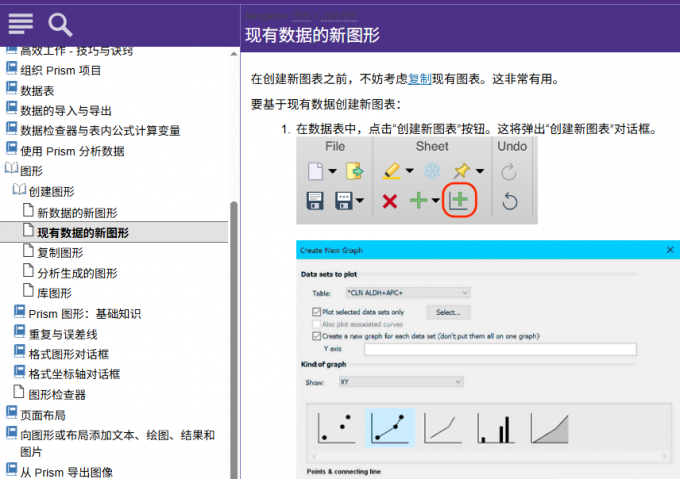
Task: Open the pushpin dropdown arrow
Action: pos(480,171)
